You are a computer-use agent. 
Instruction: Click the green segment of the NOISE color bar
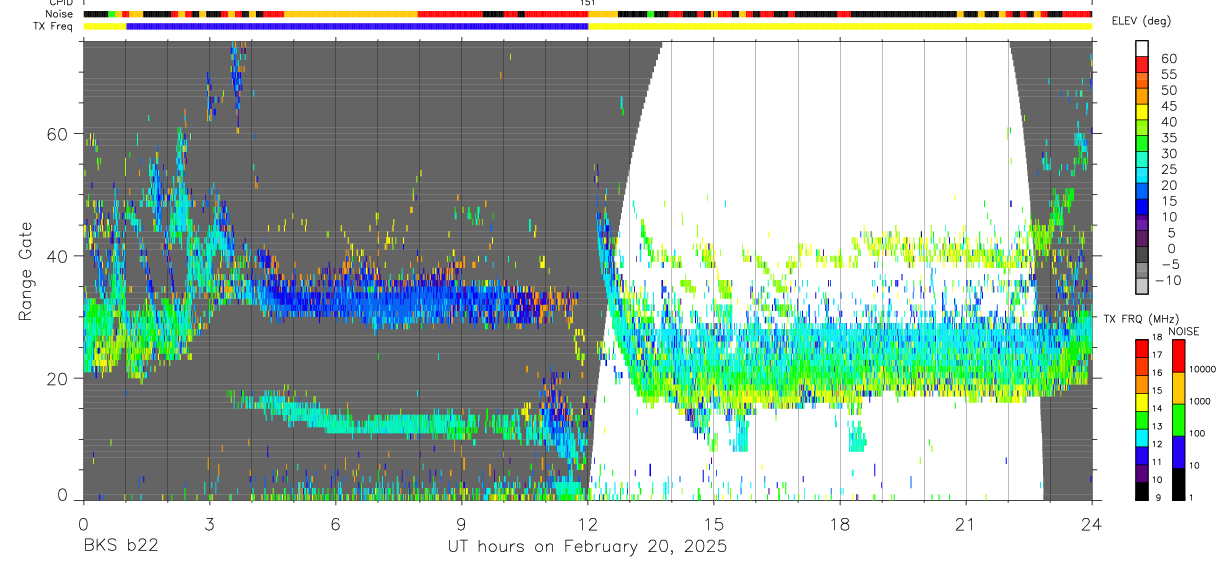pos(1178,419)
